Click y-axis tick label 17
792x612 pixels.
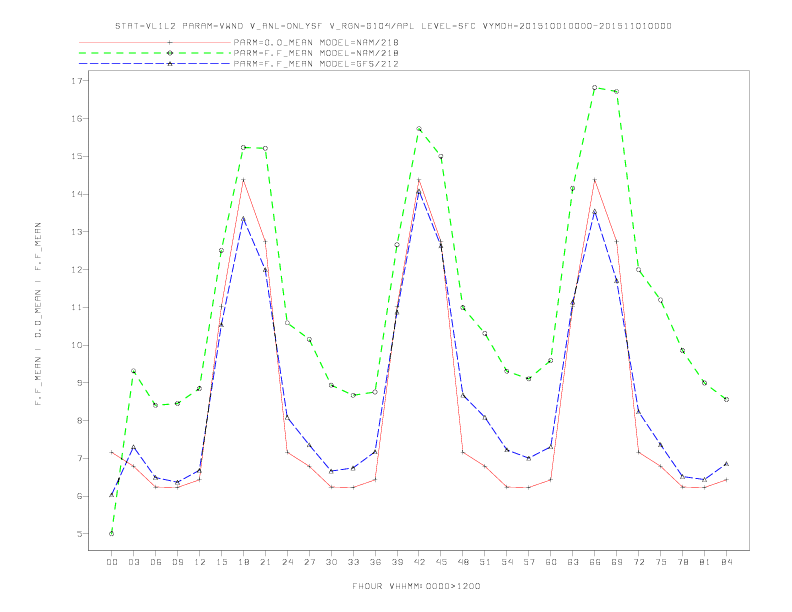pyautogui.click(x=77, y=81)
